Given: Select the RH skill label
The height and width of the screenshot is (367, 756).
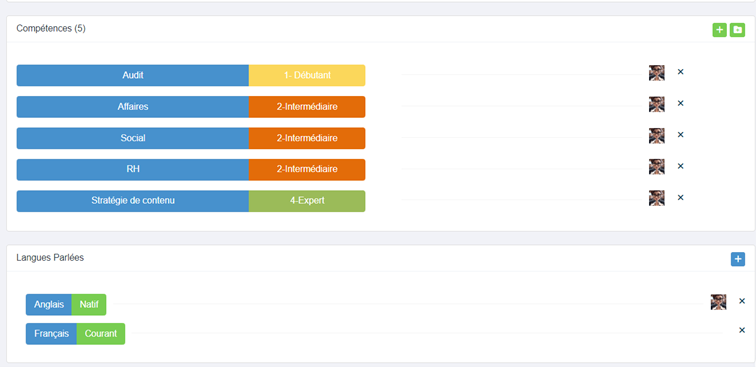Looking at the screenshot, I should tap(133, 169).
